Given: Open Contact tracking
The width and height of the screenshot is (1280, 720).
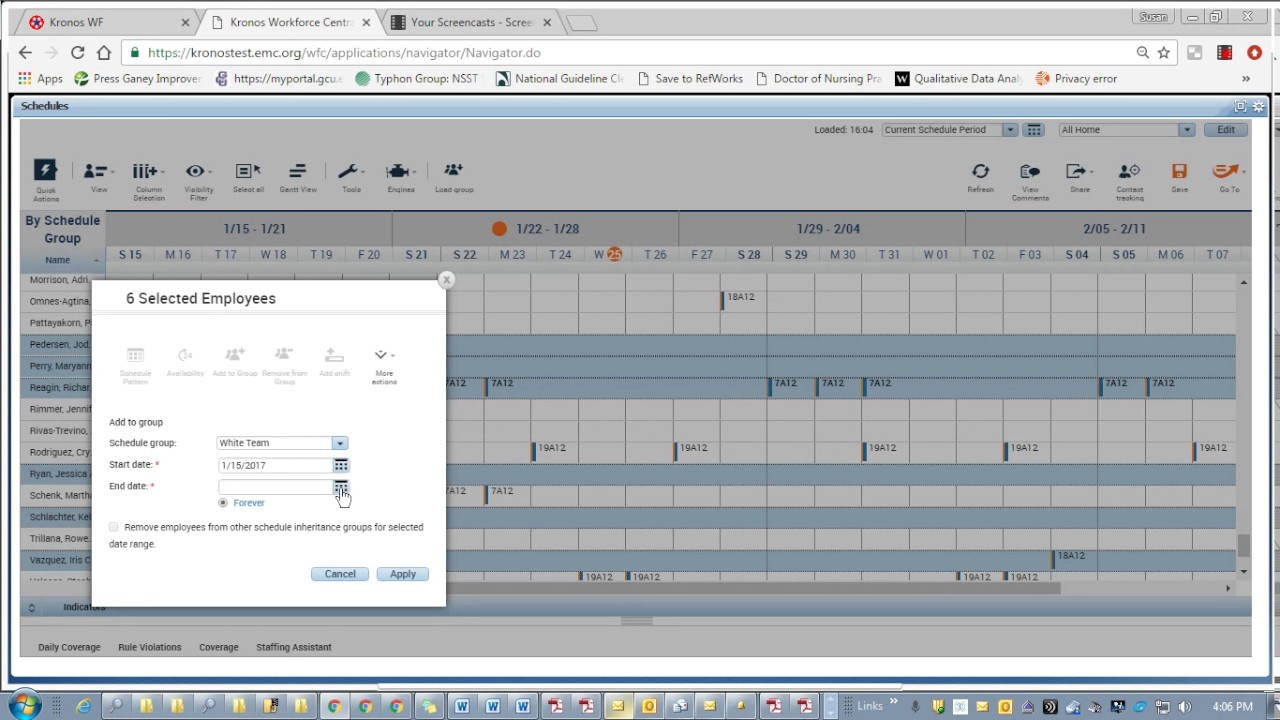Looking at the screenshot, I should pos(1129,172).
